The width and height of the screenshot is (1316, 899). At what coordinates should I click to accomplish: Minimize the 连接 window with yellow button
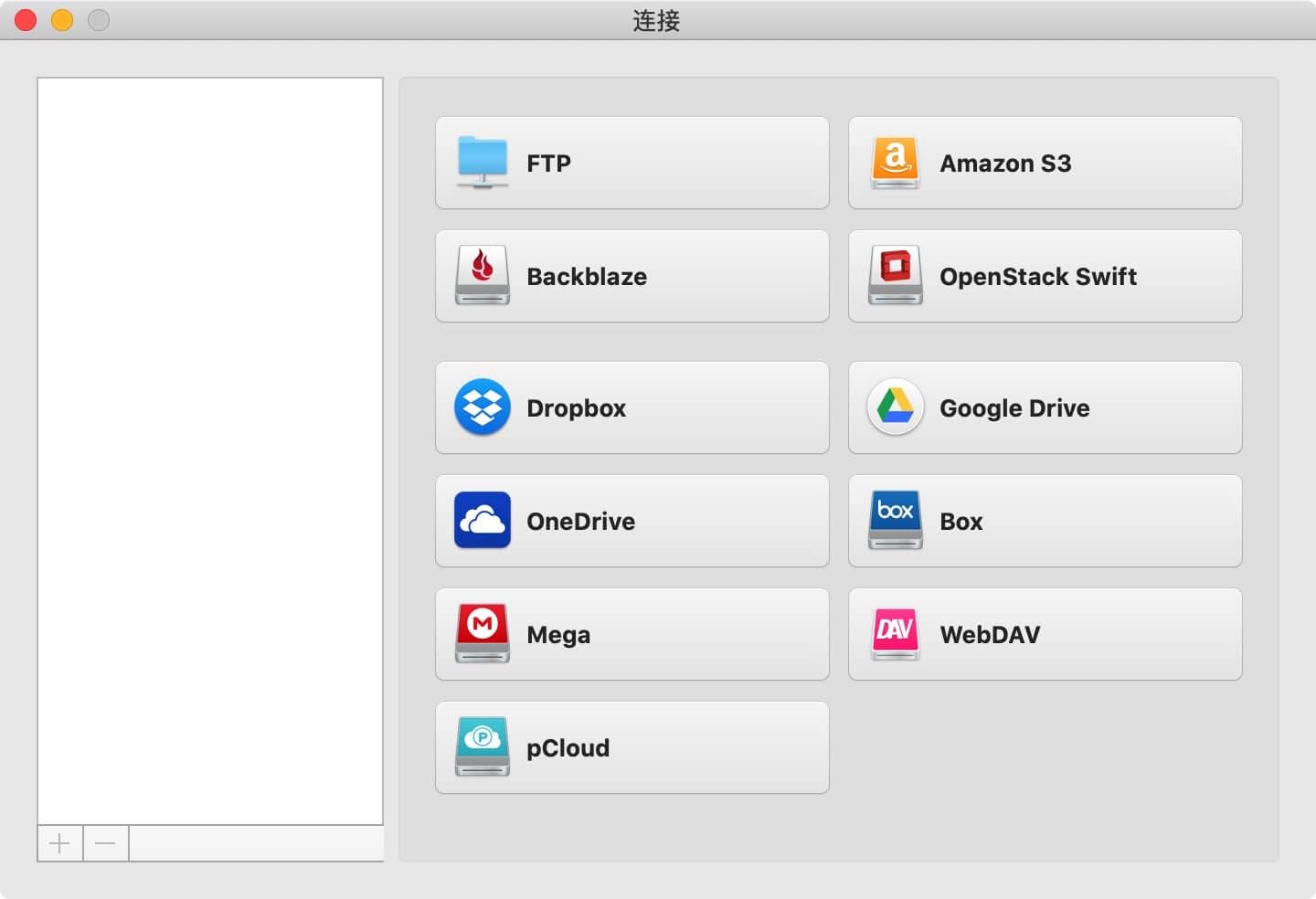[62, 20]
